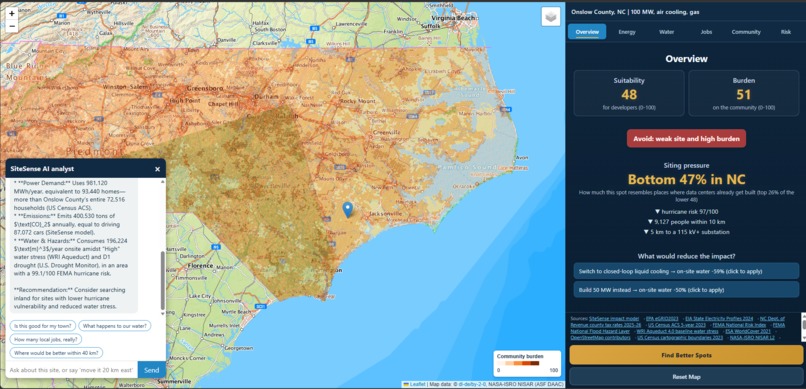Viewport: 806px width, 389px height.
Task: Open the Overview tab
Action: tap(587, 32)
